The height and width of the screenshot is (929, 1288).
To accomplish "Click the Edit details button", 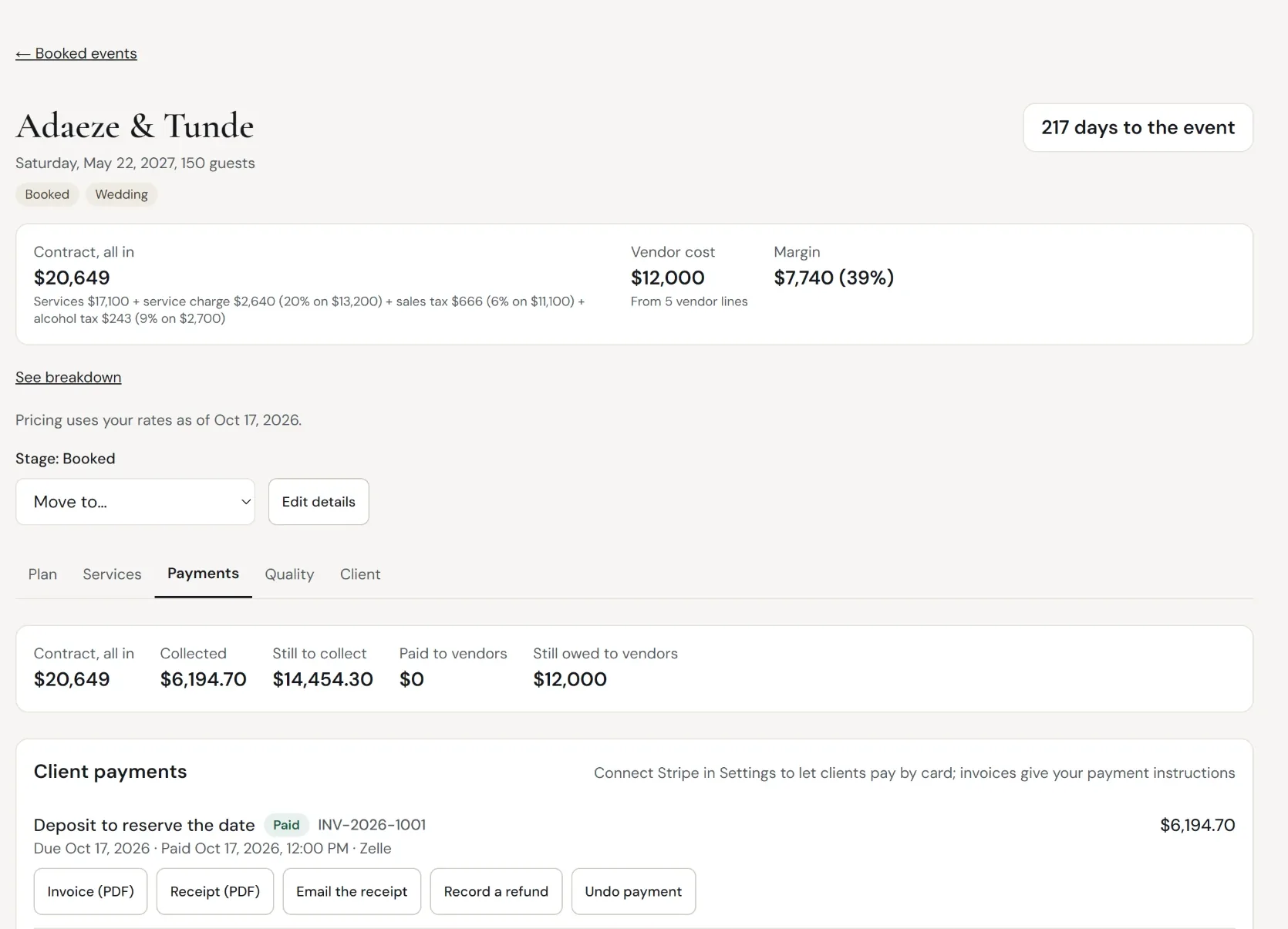I will click(x=319, y=502).
